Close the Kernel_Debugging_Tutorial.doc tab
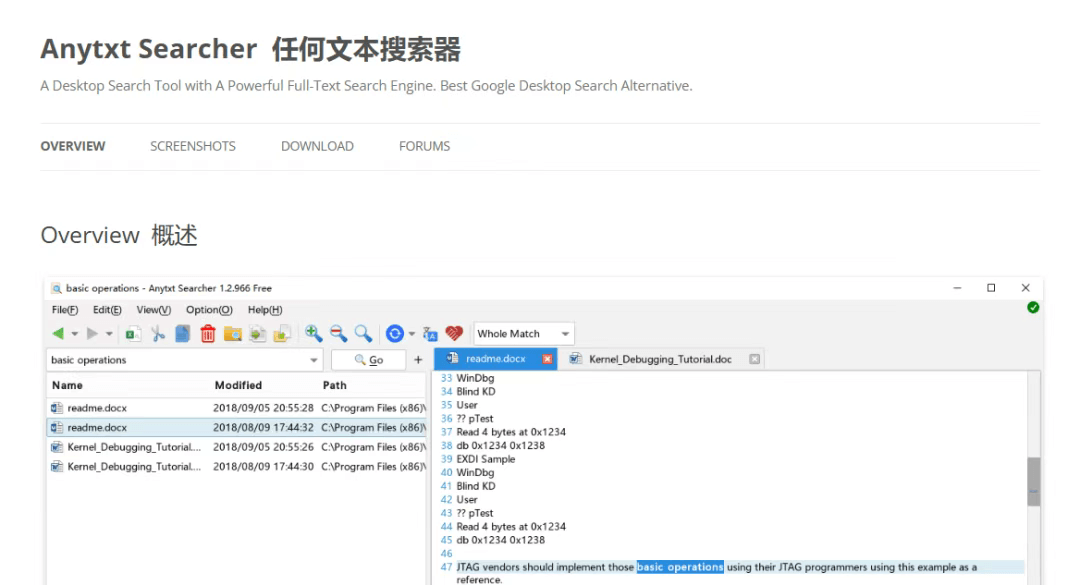The width and height of the screenshot is (1080, 585). point(755,359)
